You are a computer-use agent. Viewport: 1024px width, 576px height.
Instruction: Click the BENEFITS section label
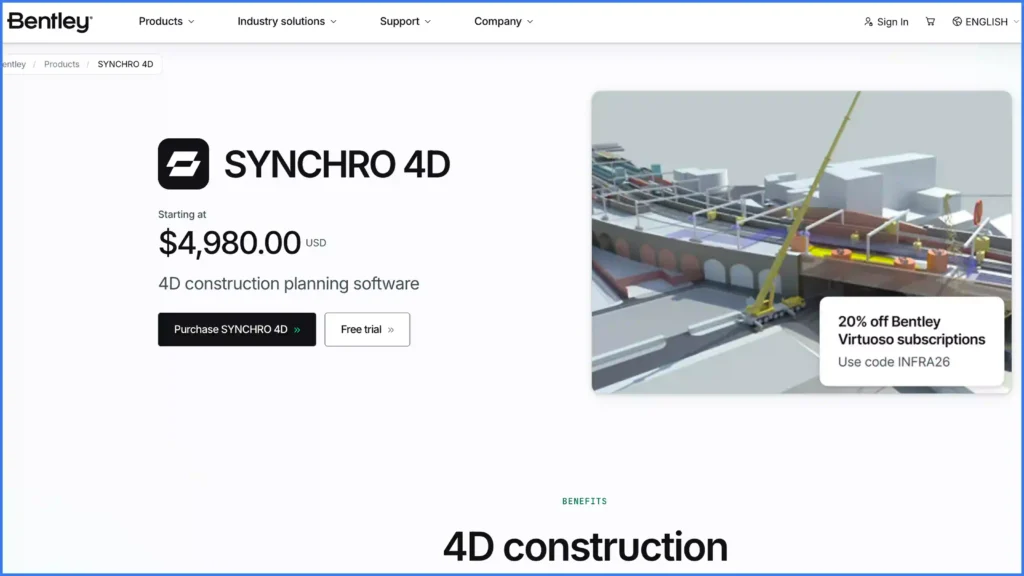click(x=584, y=502)
